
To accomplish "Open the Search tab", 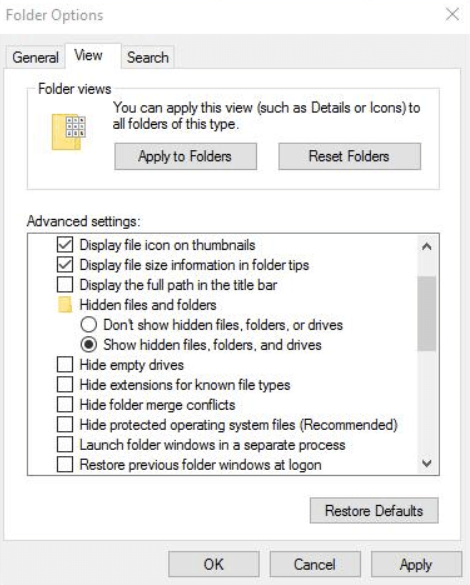I will coord(148,57).
